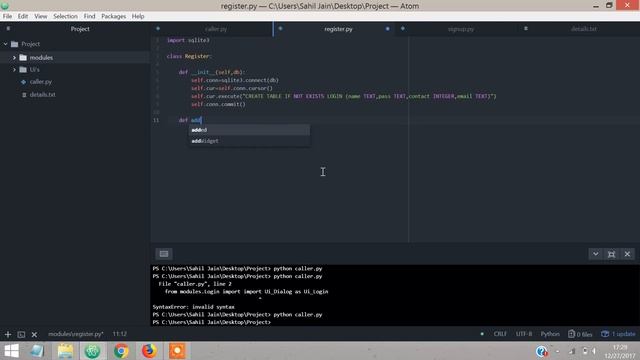
Task: Add a new terminal with plus icon
Action: pos(8,334)
